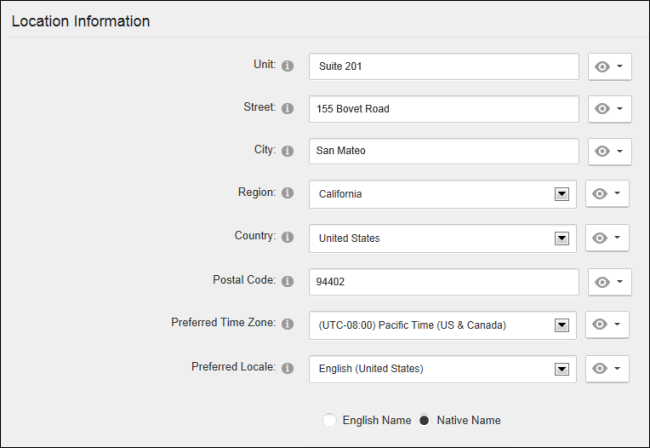The image size is (650, 448).
Task: Click the City input field San Mateo
Action: pyautogui.click(x=444, y=151)
